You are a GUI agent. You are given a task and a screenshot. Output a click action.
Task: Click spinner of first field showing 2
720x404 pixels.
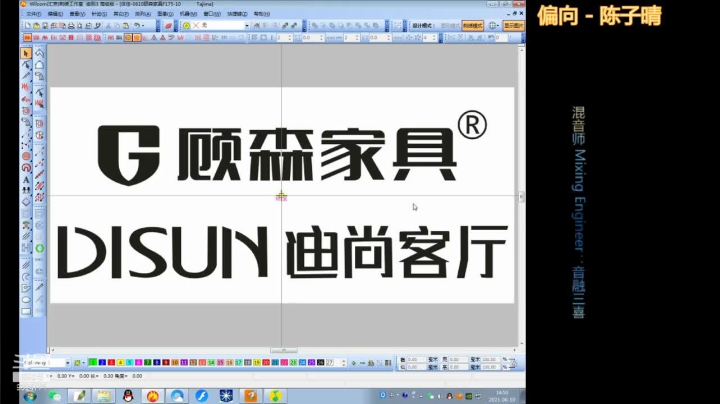point(290,38)
